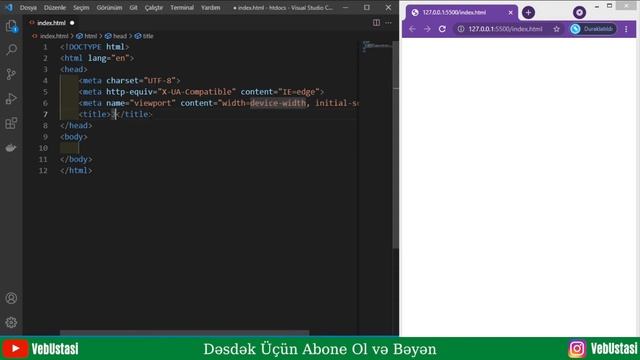The height and width of the screenshot is (360, 640).
Task: Click the circular profile icon in tab strip
Action: [579, 13]
